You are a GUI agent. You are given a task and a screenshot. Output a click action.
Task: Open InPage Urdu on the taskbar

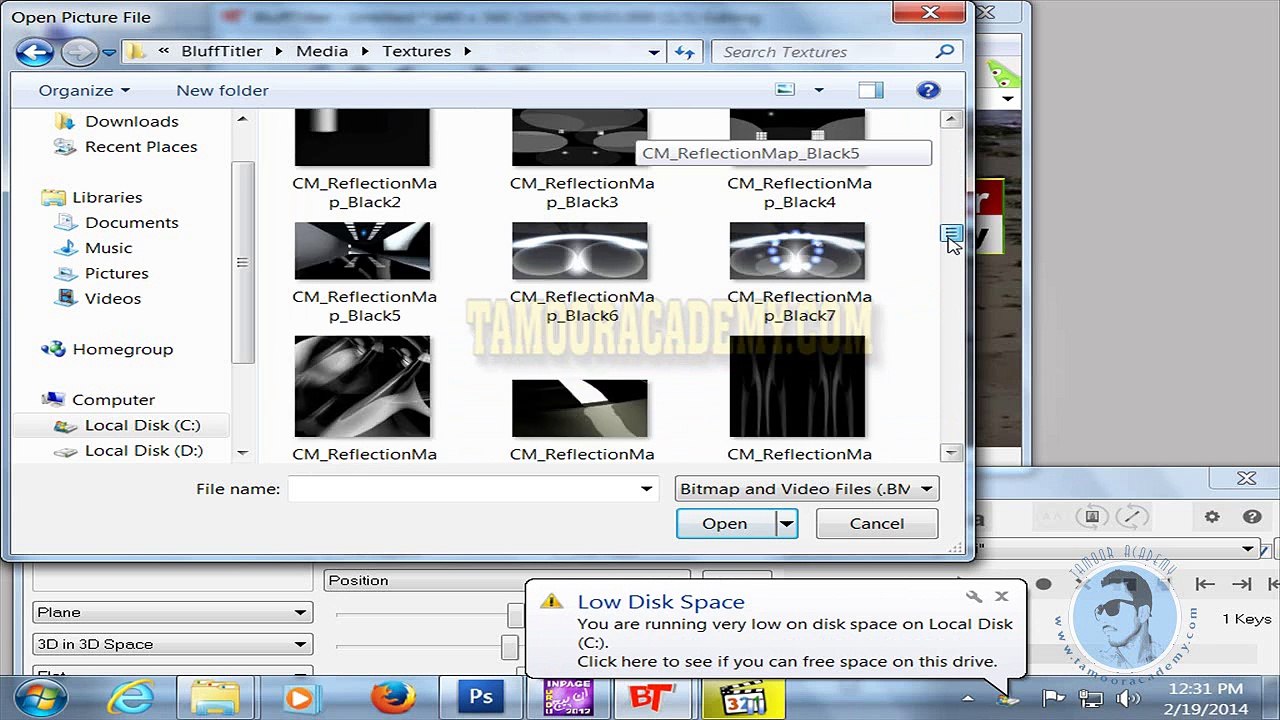(x=568, y=697)
